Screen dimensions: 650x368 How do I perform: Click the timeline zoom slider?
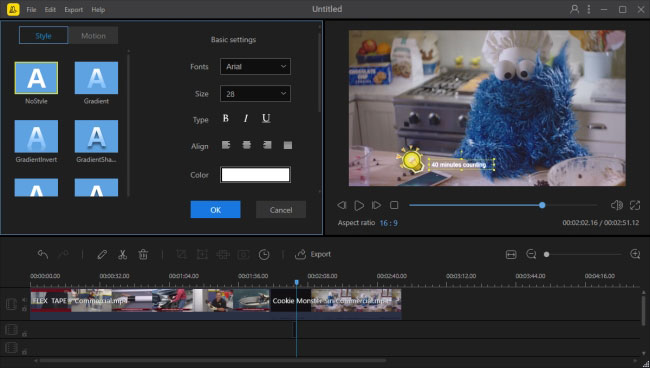pyautogui.click(x=583, y=254)
